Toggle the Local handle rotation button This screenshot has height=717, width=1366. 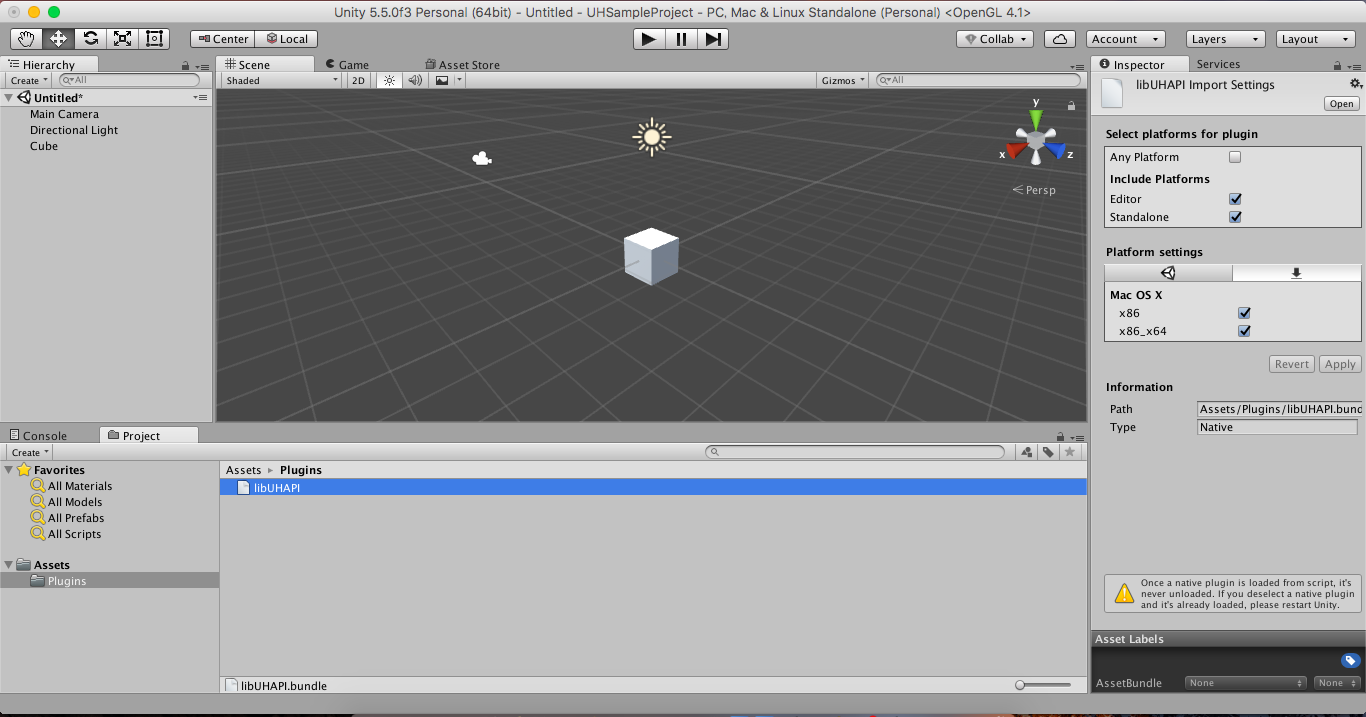pyautogui.click(x=286, y=39)
